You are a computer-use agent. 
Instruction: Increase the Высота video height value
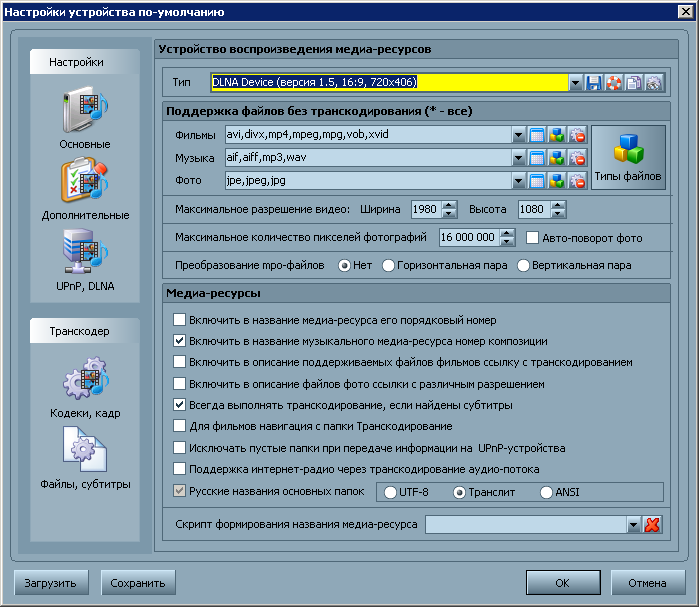pos(558,205)
